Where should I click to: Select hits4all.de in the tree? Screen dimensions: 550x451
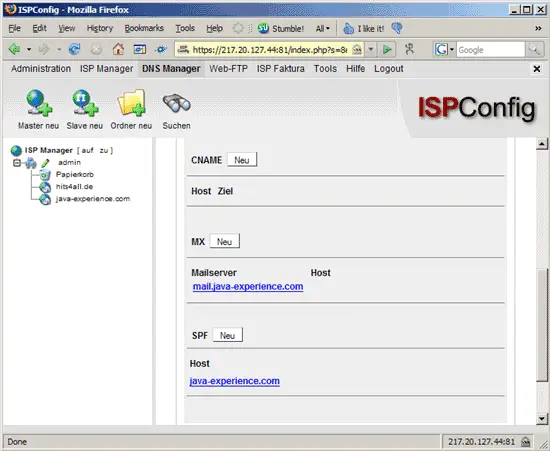(x=74, y=187)
